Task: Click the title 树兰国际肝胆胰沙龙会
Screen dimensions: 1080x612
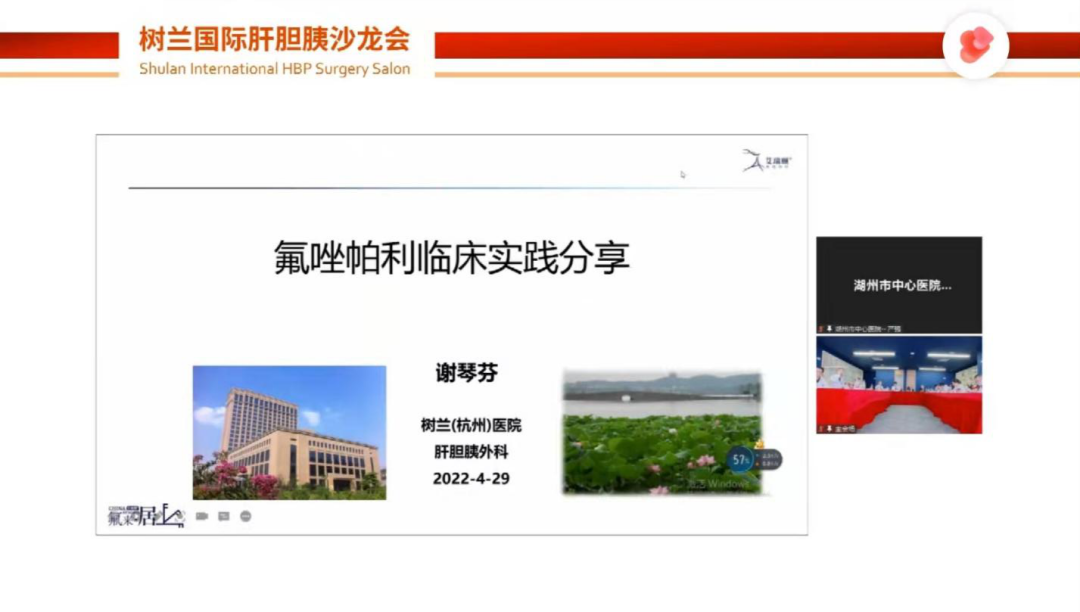Action: pyautogui.click(x=275, y=39)
